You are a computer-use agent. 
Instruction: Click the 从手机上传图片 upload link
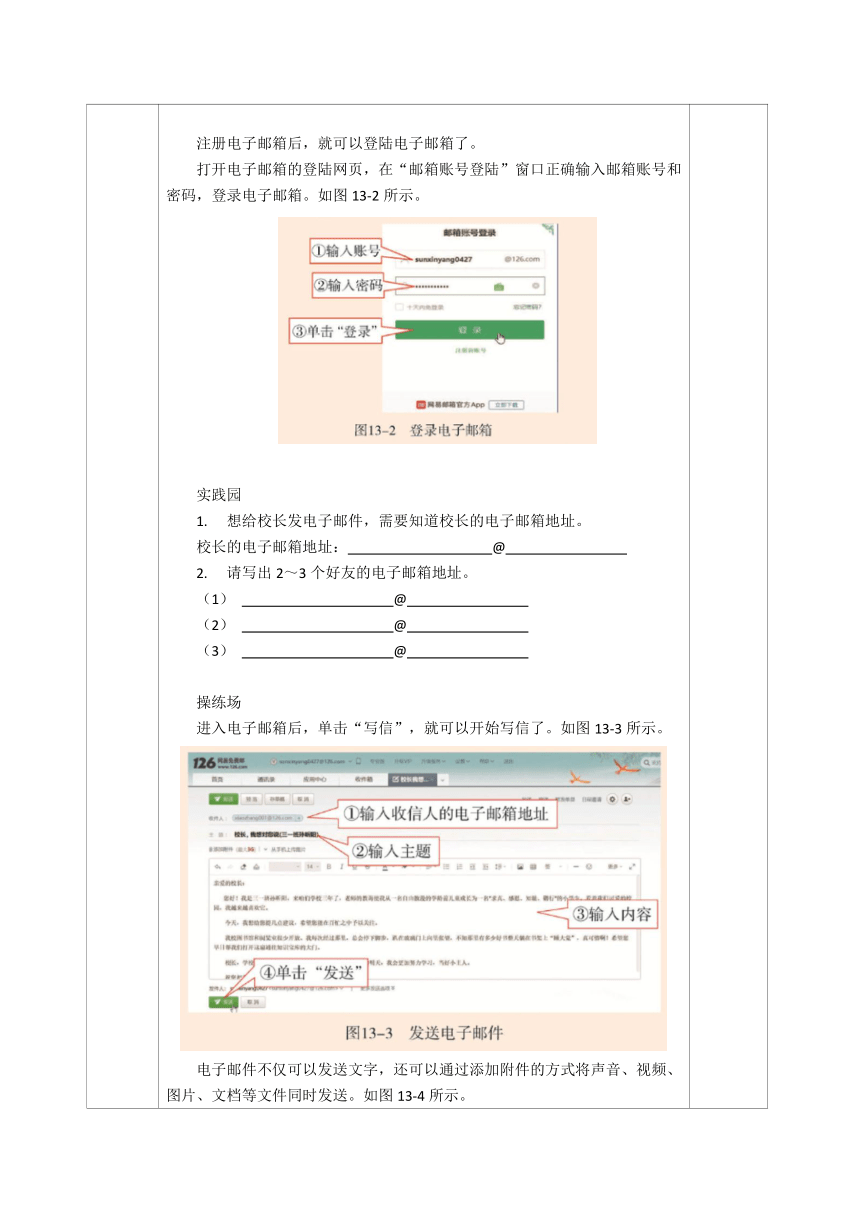[x=288, y=848]
